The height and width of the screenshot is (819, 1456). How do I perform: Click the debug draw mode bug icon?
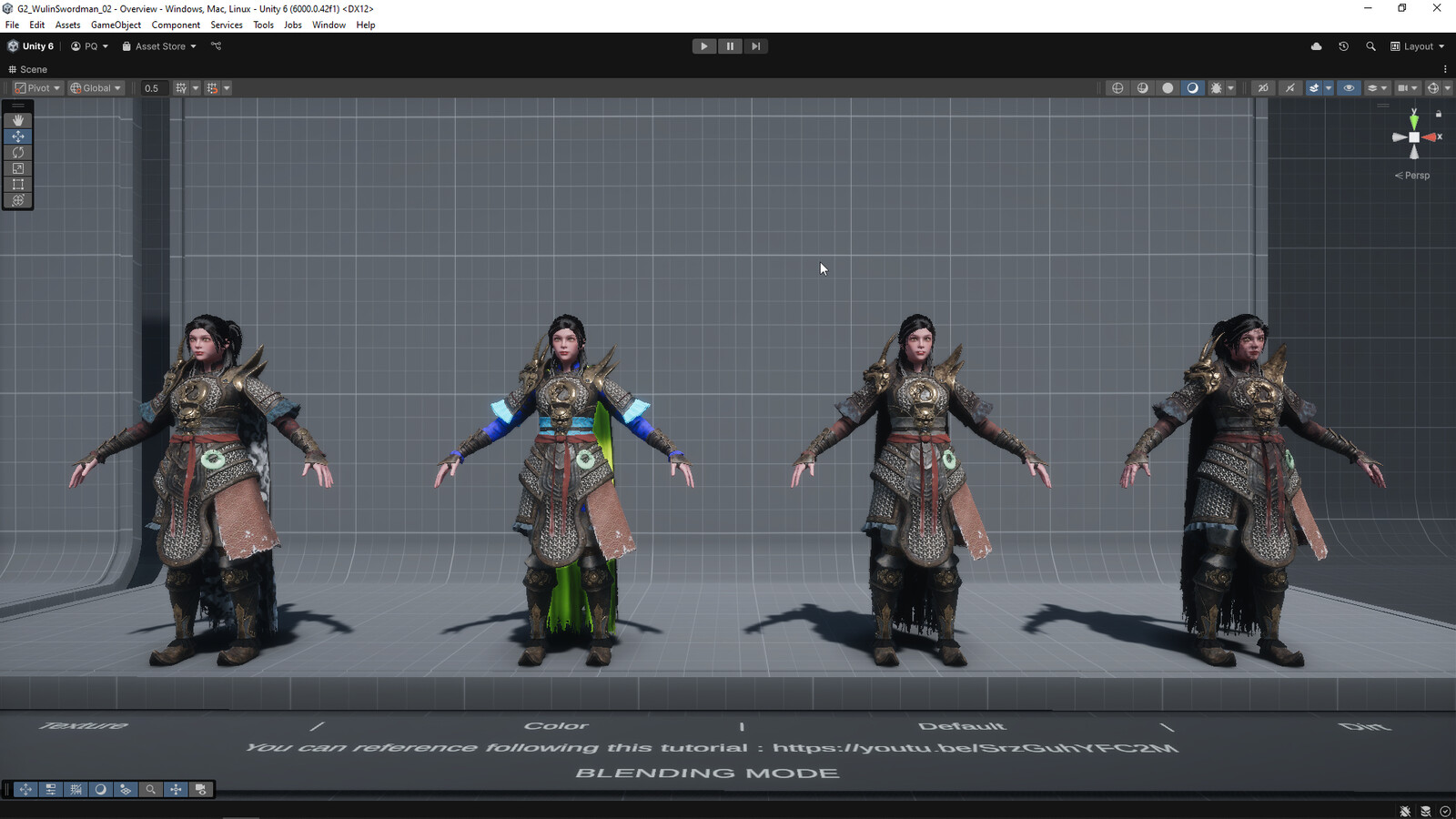click(x=1216, y=88)
